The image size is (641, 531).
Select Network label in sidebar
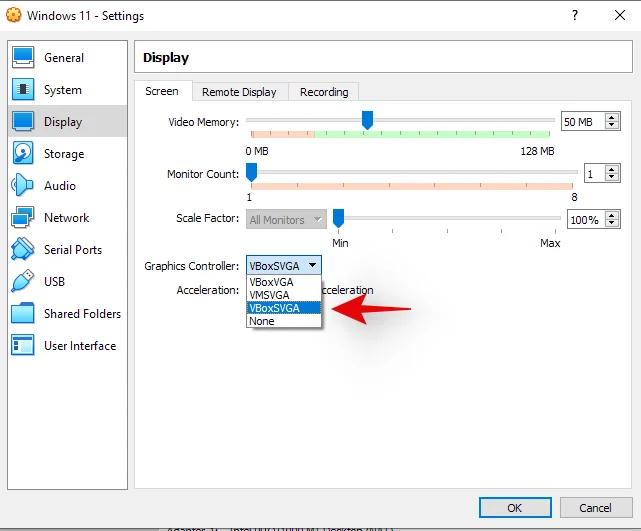point(67,217)
